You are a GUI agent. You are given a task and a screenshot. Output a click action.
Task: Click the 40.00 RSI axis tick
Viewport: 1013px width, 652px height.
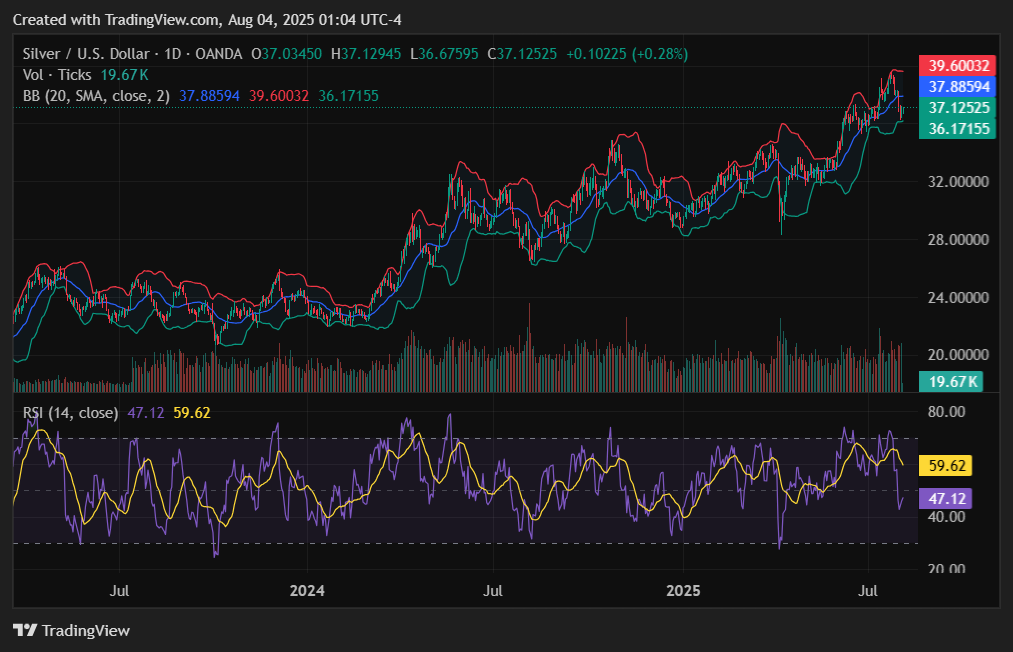(x=946, y=517)
